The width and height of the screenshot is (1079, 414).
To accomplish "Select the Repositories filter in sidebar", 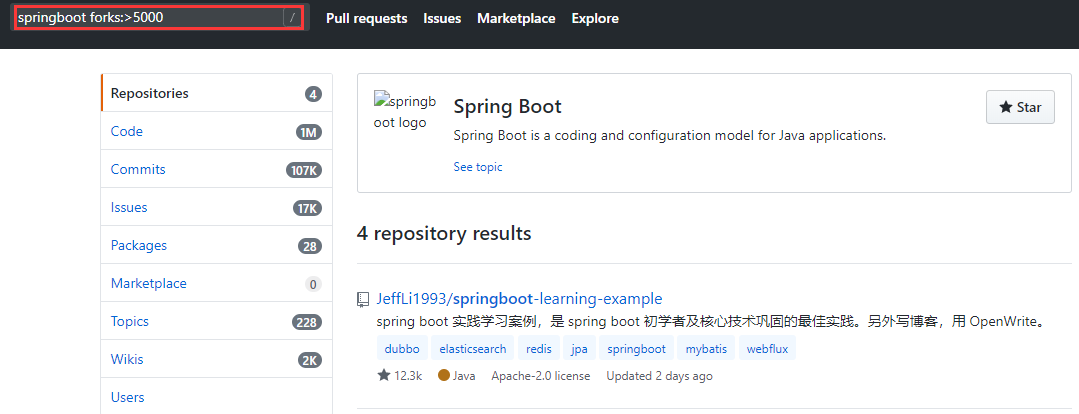I will [217, 93].
